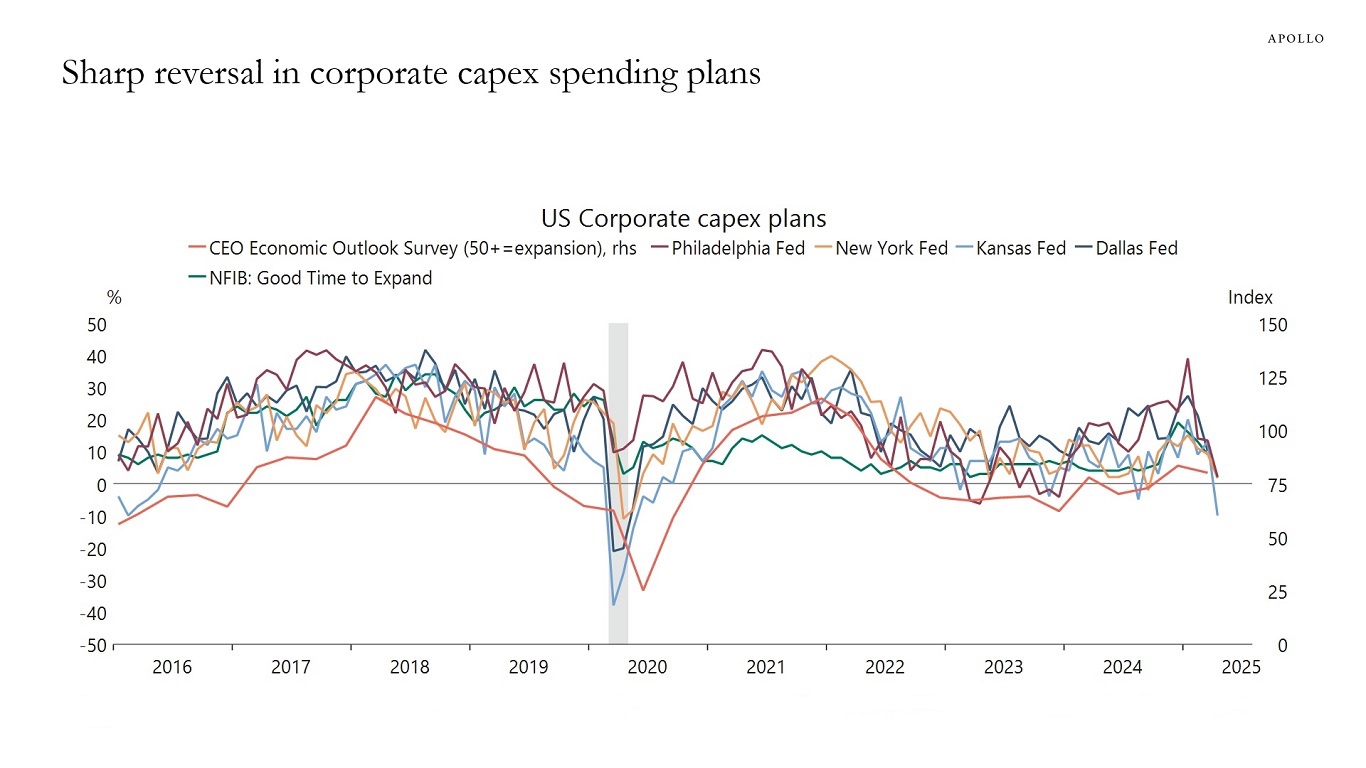
Task: Click the Dallas Fed legend label
Action: pos(1137,248)
